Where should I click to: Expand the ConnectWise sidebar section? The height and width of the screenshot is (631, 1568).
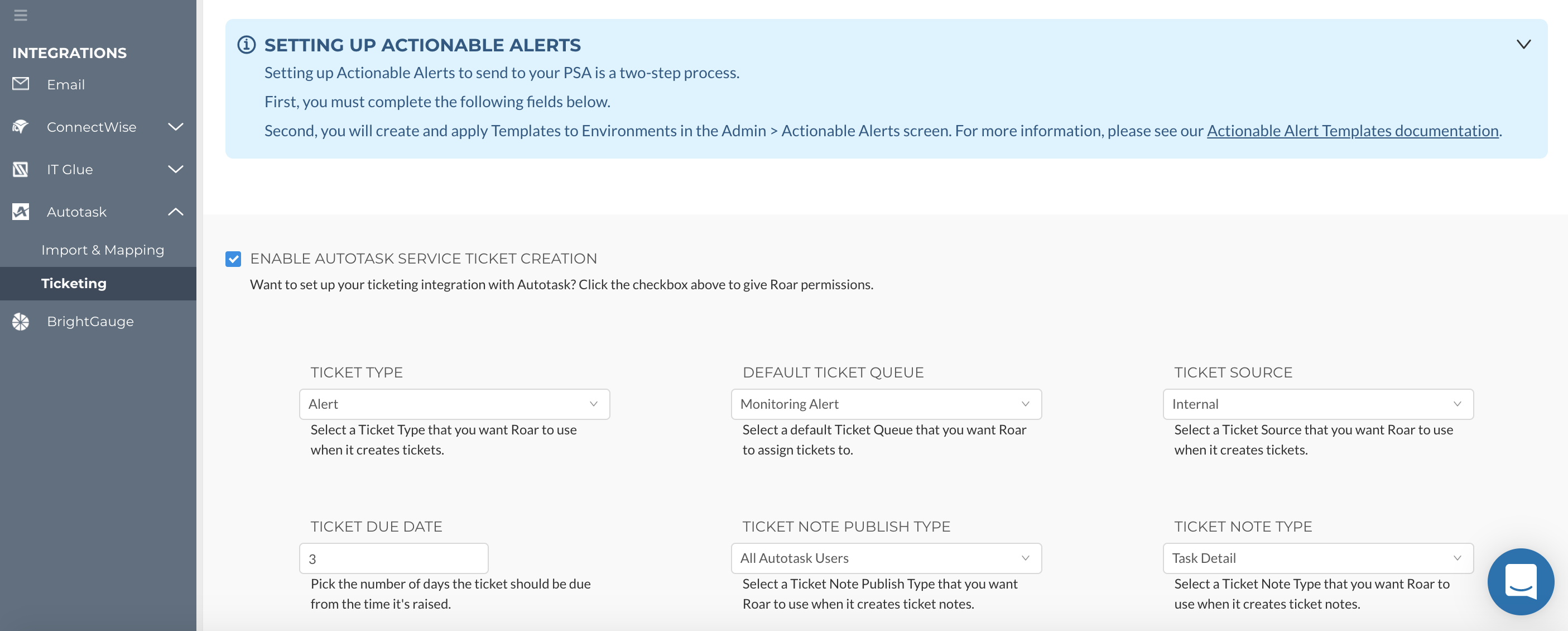click(175, 127)
